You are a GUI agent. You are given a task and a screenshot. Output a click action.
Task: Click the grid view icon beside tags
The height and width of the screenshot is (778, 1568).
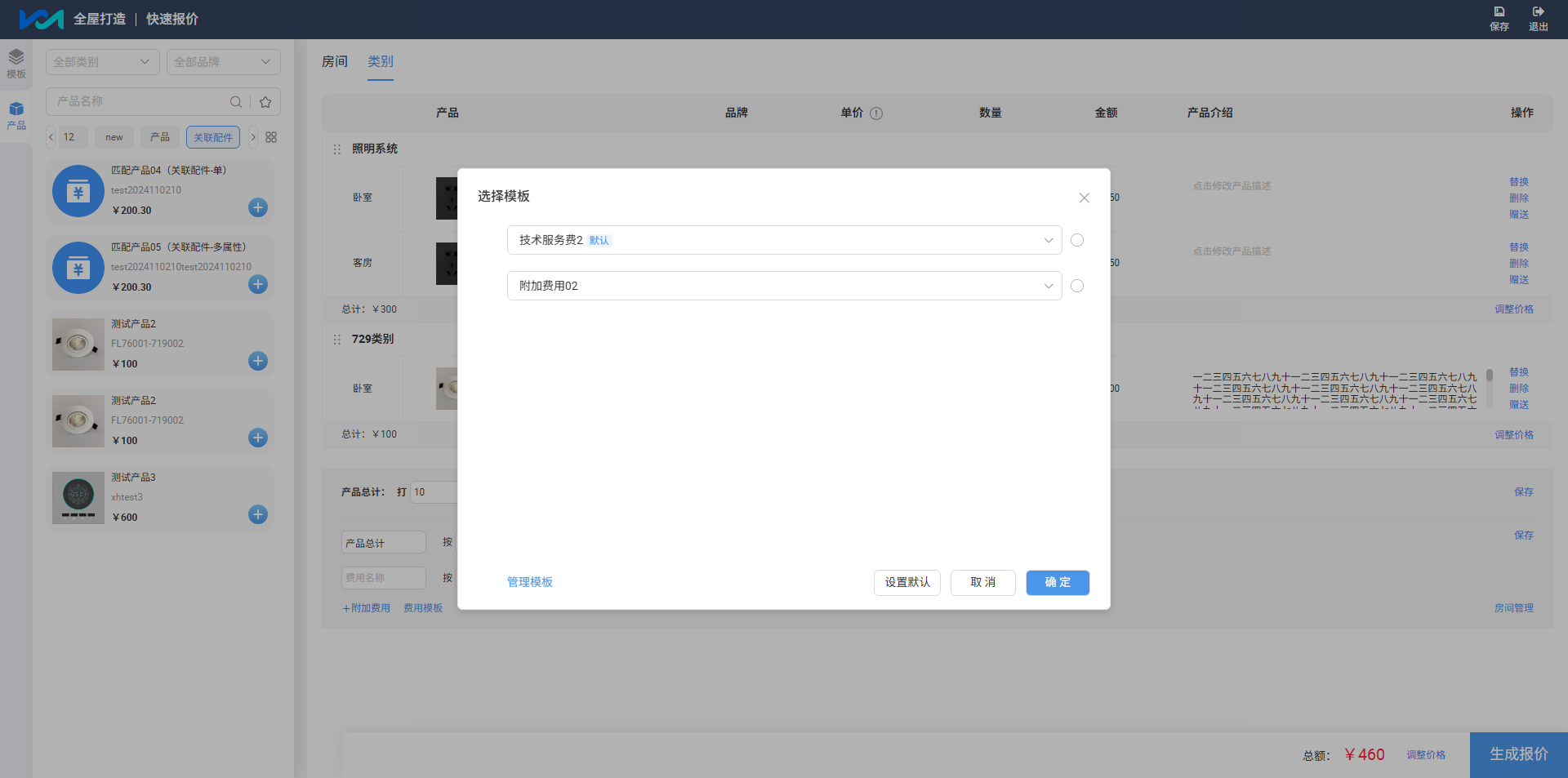coord(271,137)
